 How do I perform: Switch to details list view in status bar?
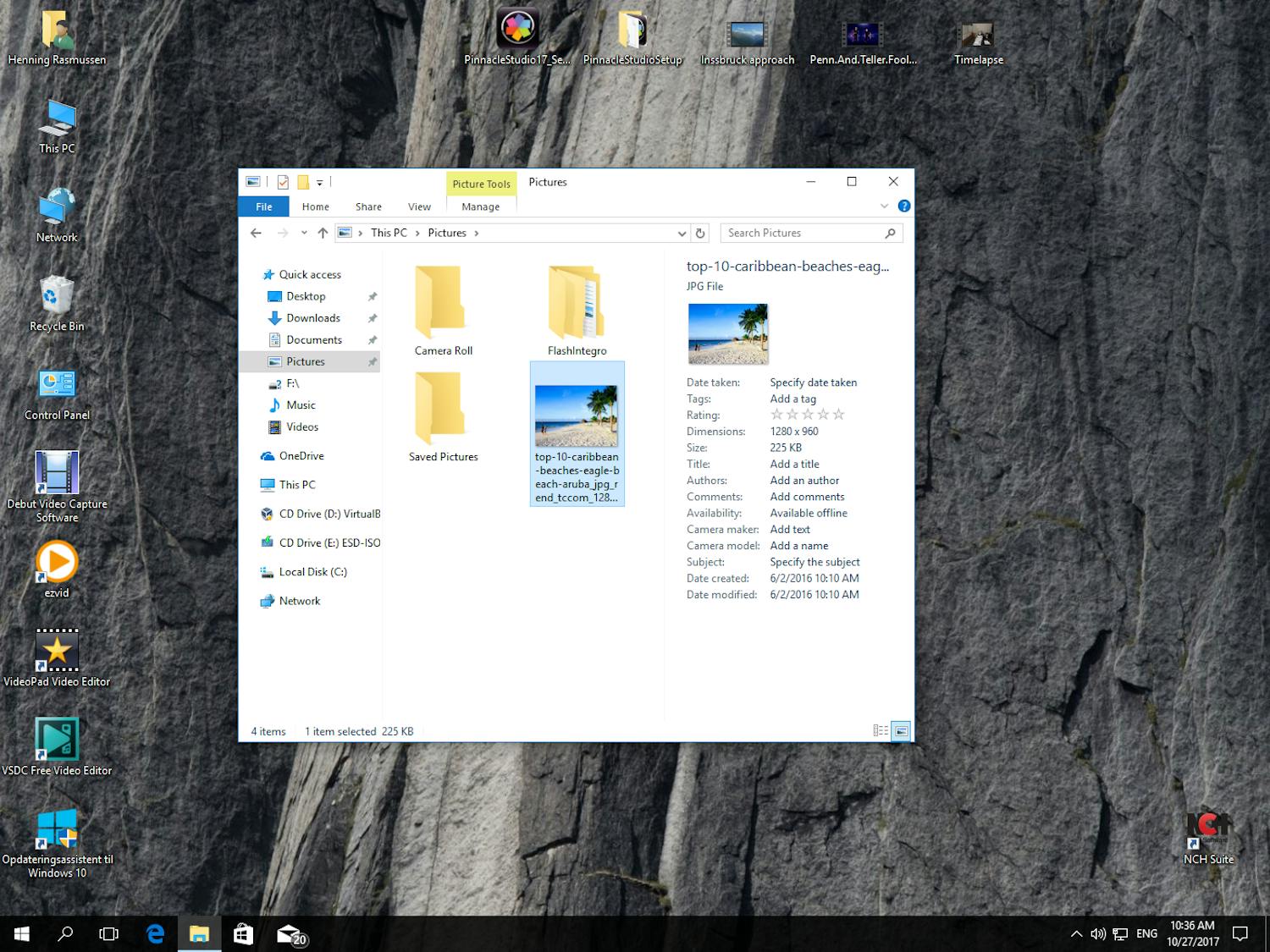click(x=881, y=731)
